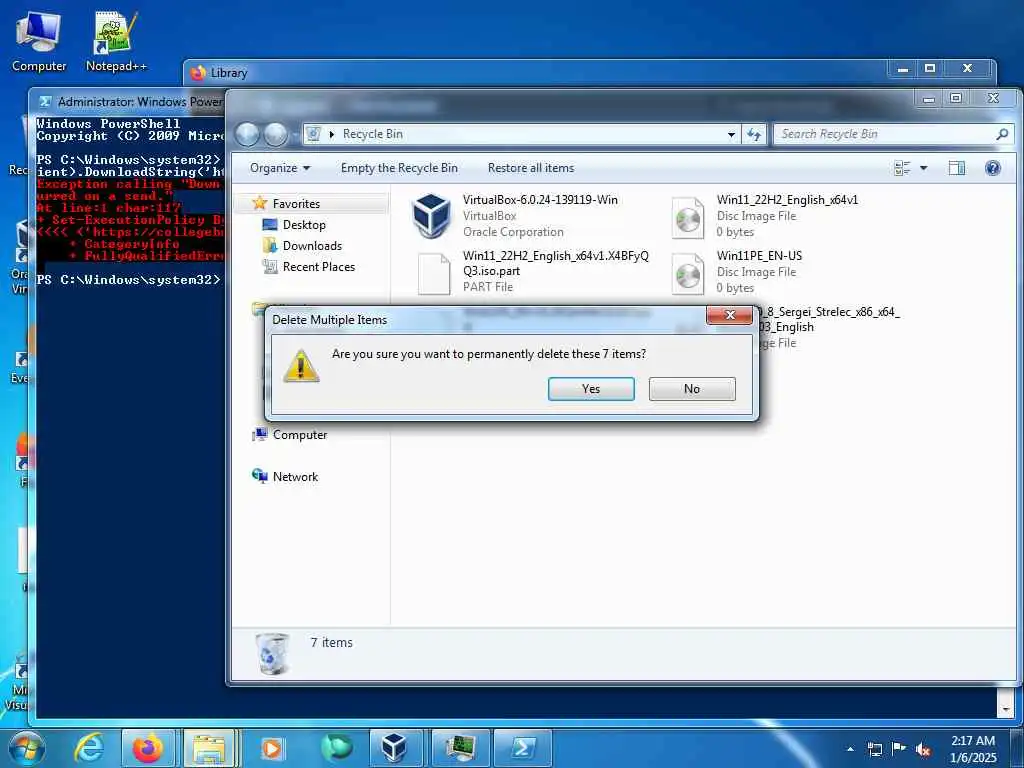
Task: Click the Explorer back arrow button
Action: pos(248,134)
